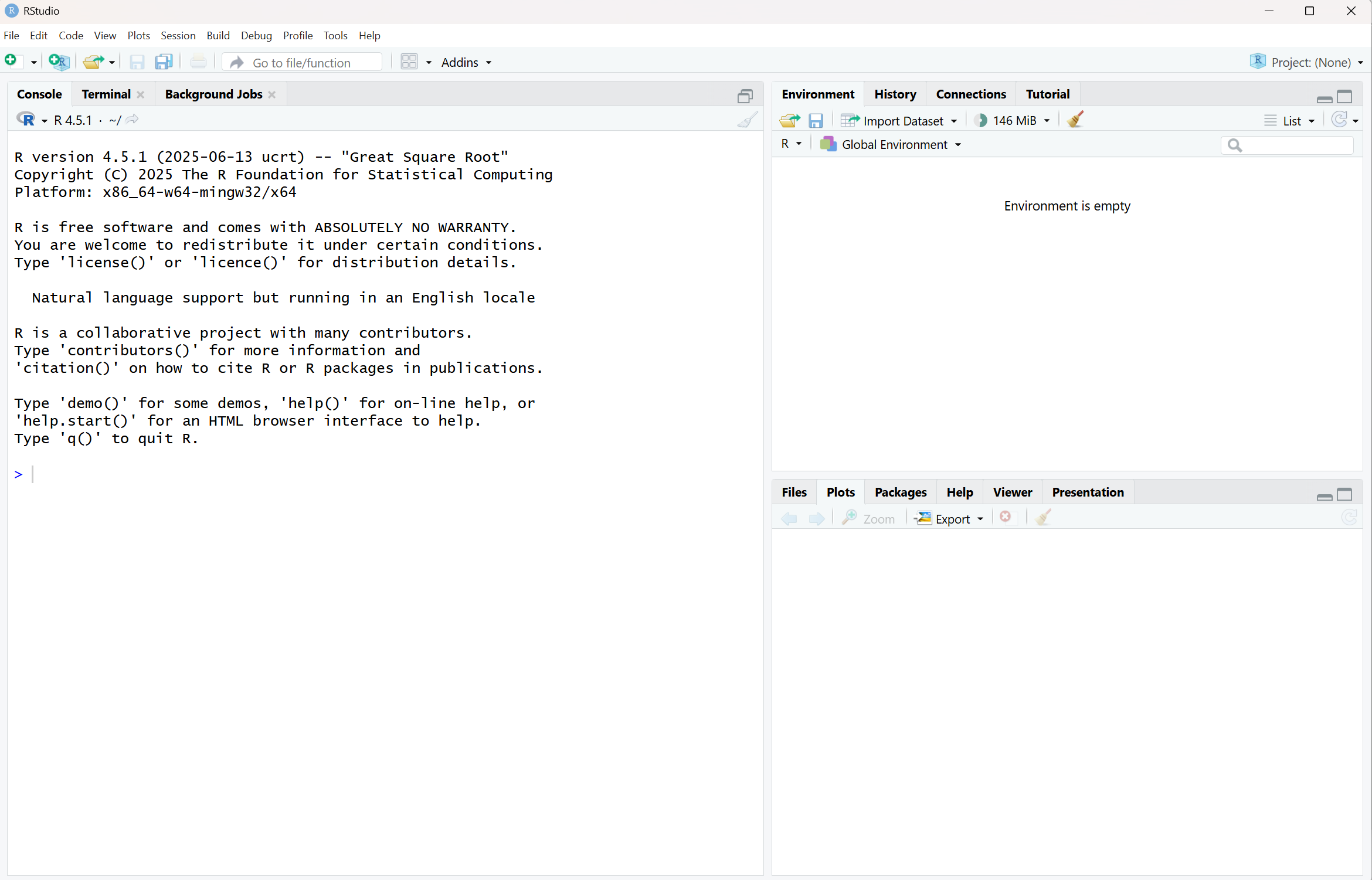The image size is (1372, 880).
Task: Click the Create a Project icon
Action: [x=59, y=62]
